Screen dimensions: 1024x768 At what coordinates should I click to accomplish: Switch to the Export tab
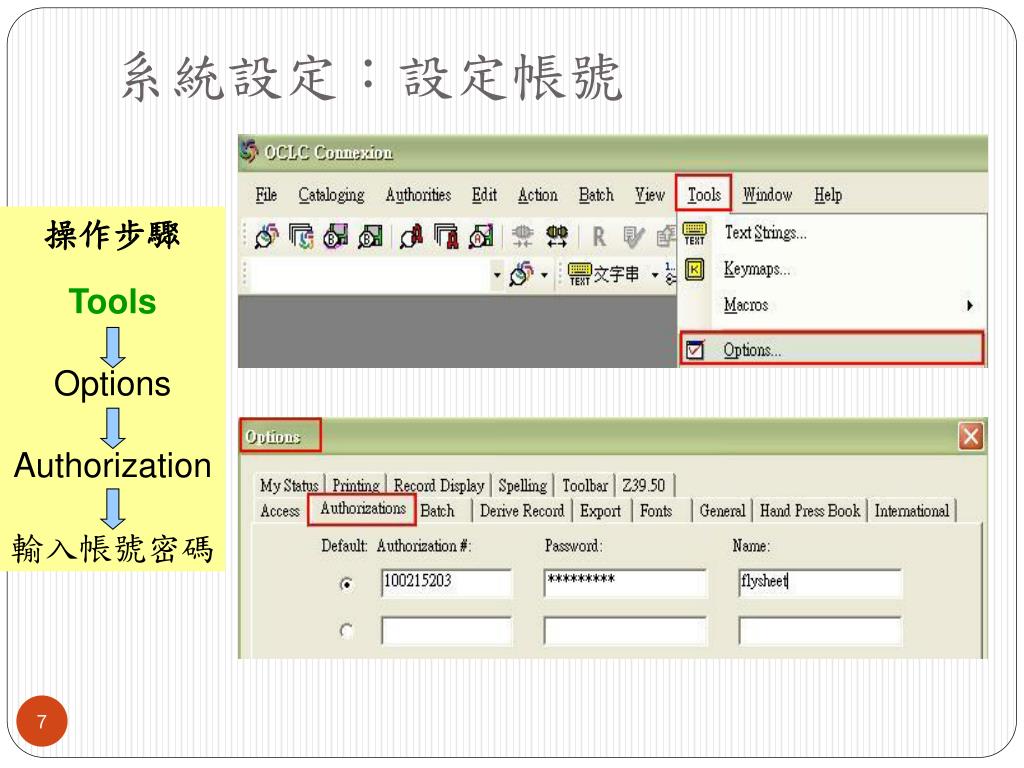click(600, 511)
